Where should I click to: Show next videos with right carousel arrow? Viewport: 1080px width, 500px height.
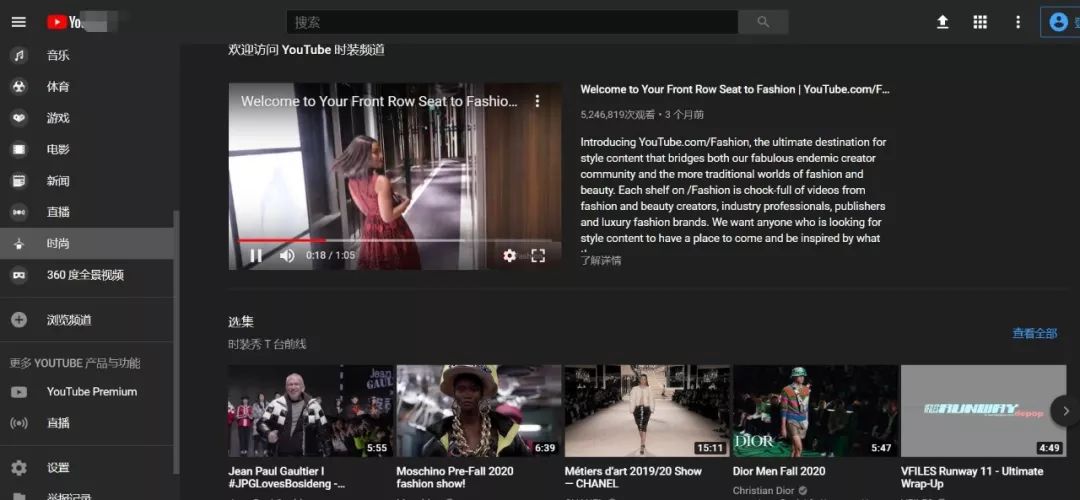(1066, 411)
